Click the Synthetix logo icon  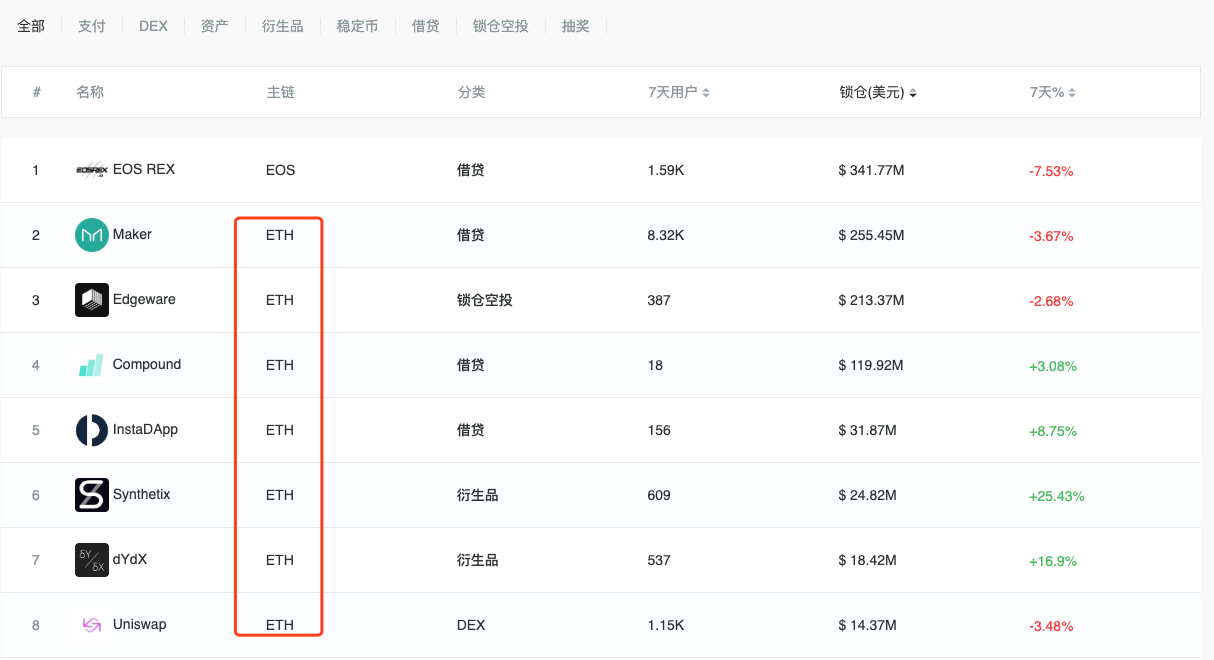click(92, 495)
